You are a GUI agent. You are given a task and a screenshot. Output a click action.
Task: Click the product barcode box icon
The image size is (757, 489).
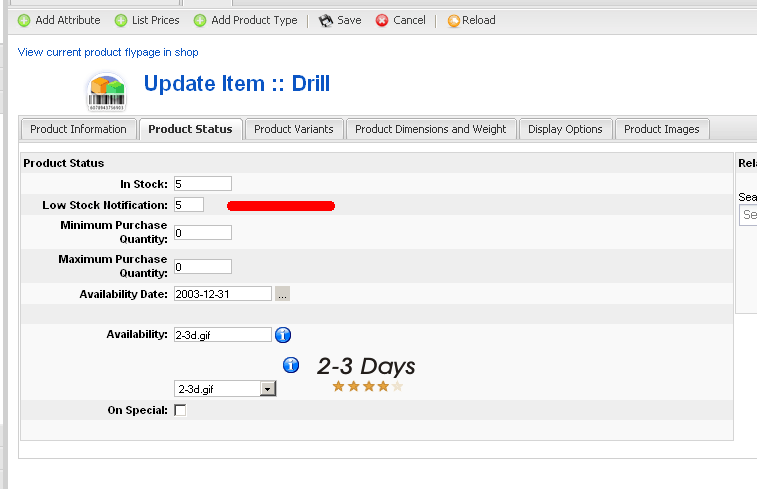[107, 91]
